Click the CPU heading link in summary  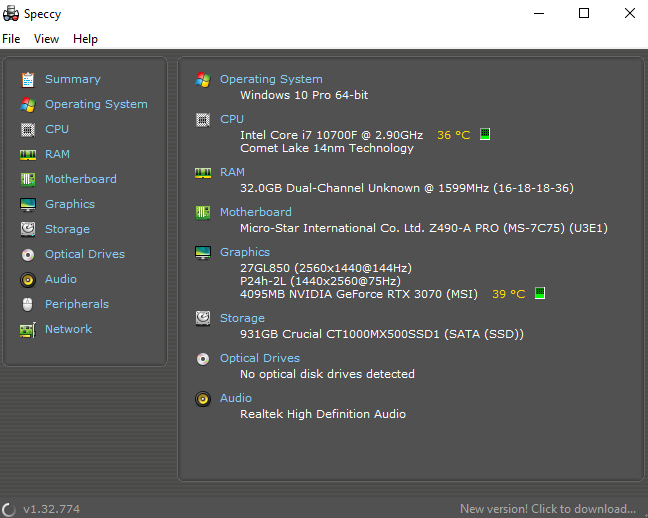coord(232,119)
